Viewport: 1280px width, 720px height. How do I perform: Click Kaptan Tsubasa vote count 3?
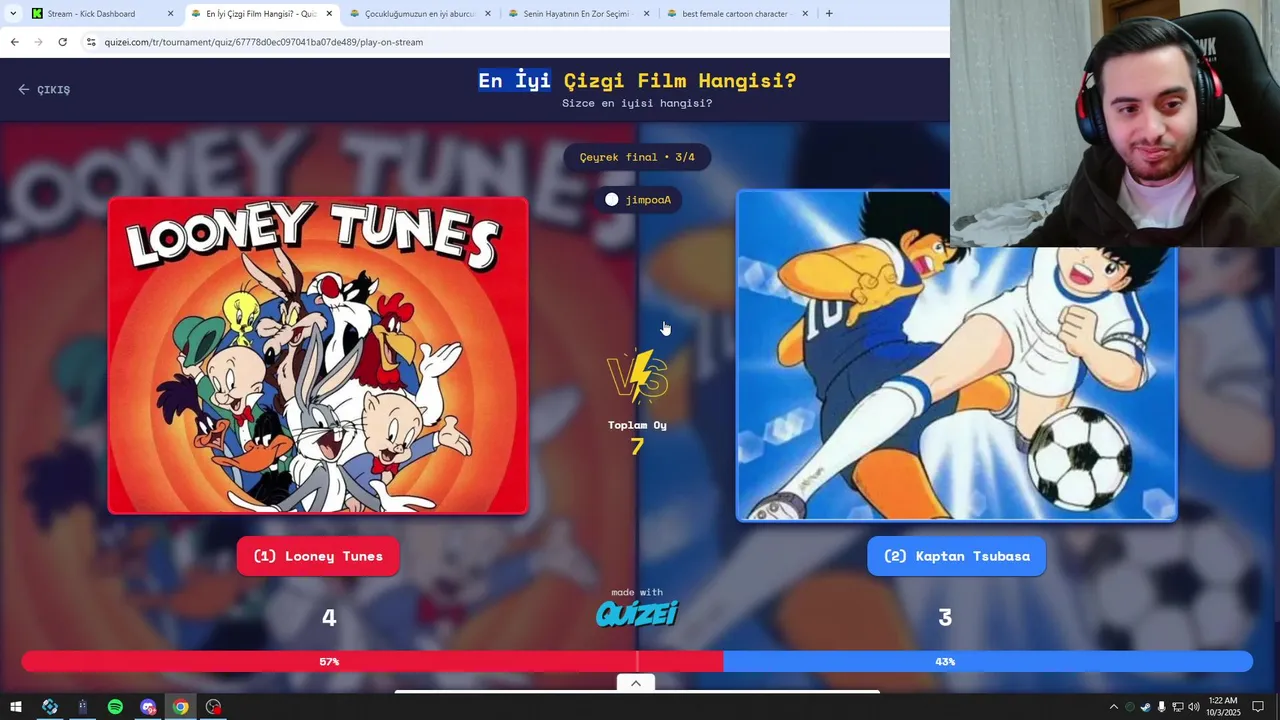pyautogui.click(x=945, y=618)
